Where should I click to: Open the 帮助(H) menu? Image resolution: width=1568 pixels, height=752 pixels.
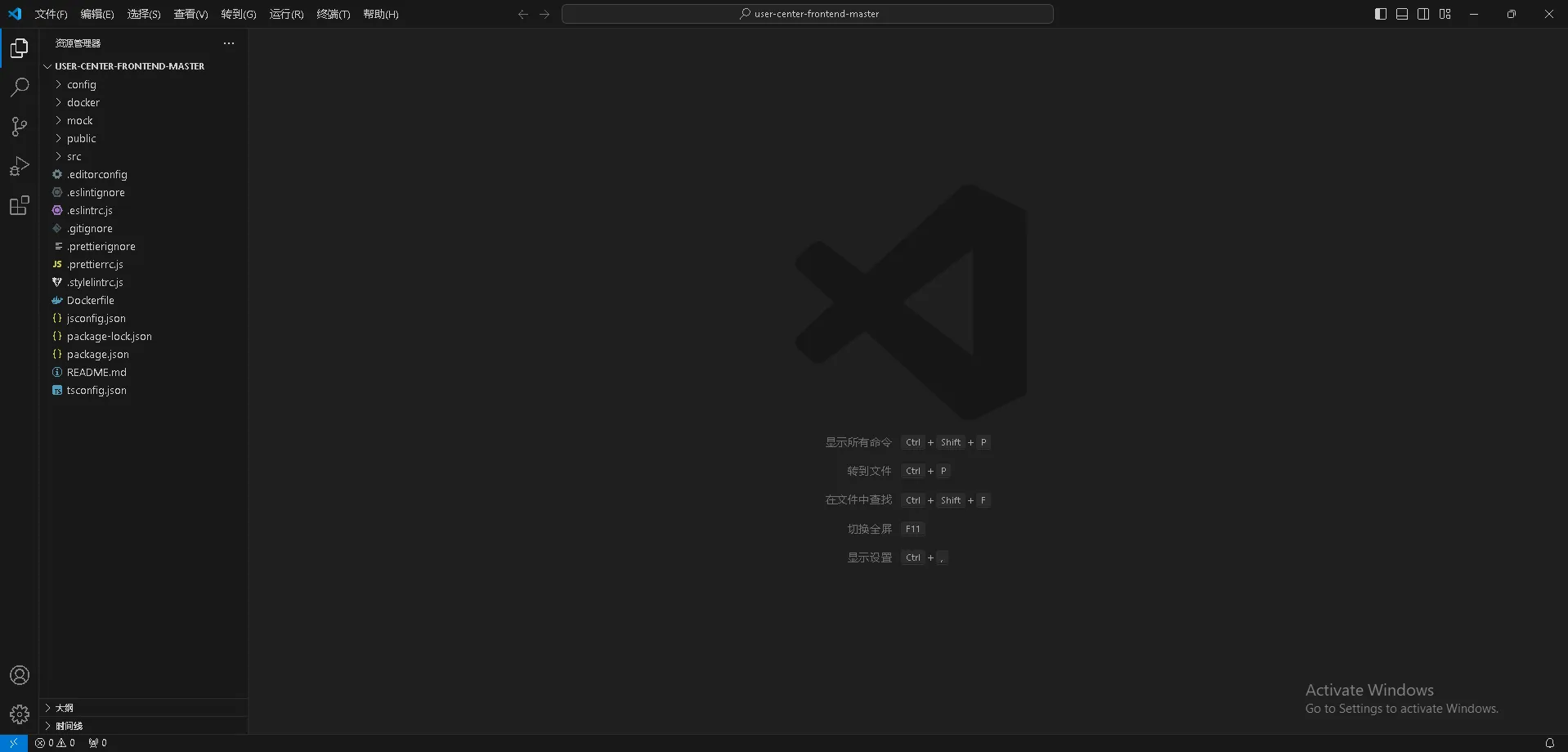(x=381, y=14)
